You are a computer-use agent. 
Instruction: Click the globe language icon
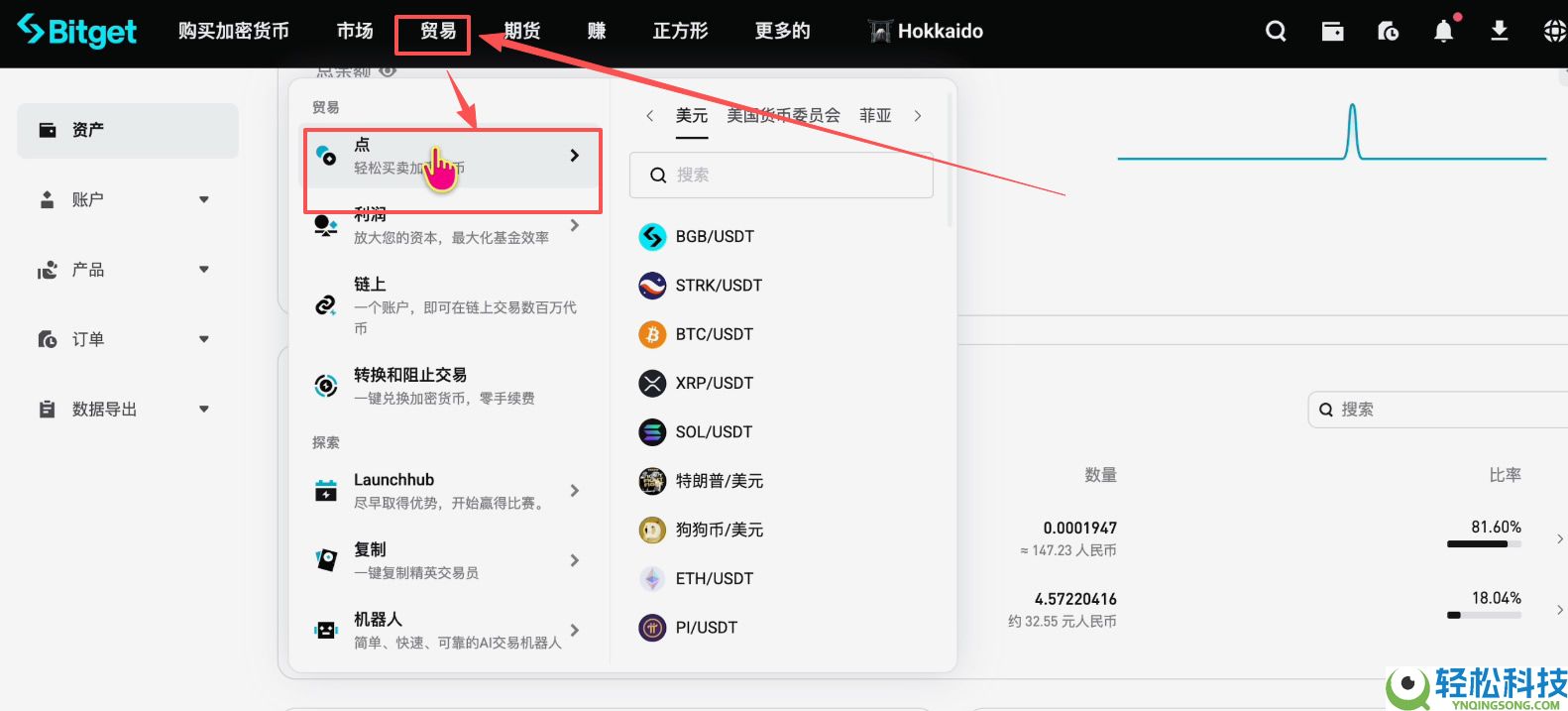point(1555,32)
